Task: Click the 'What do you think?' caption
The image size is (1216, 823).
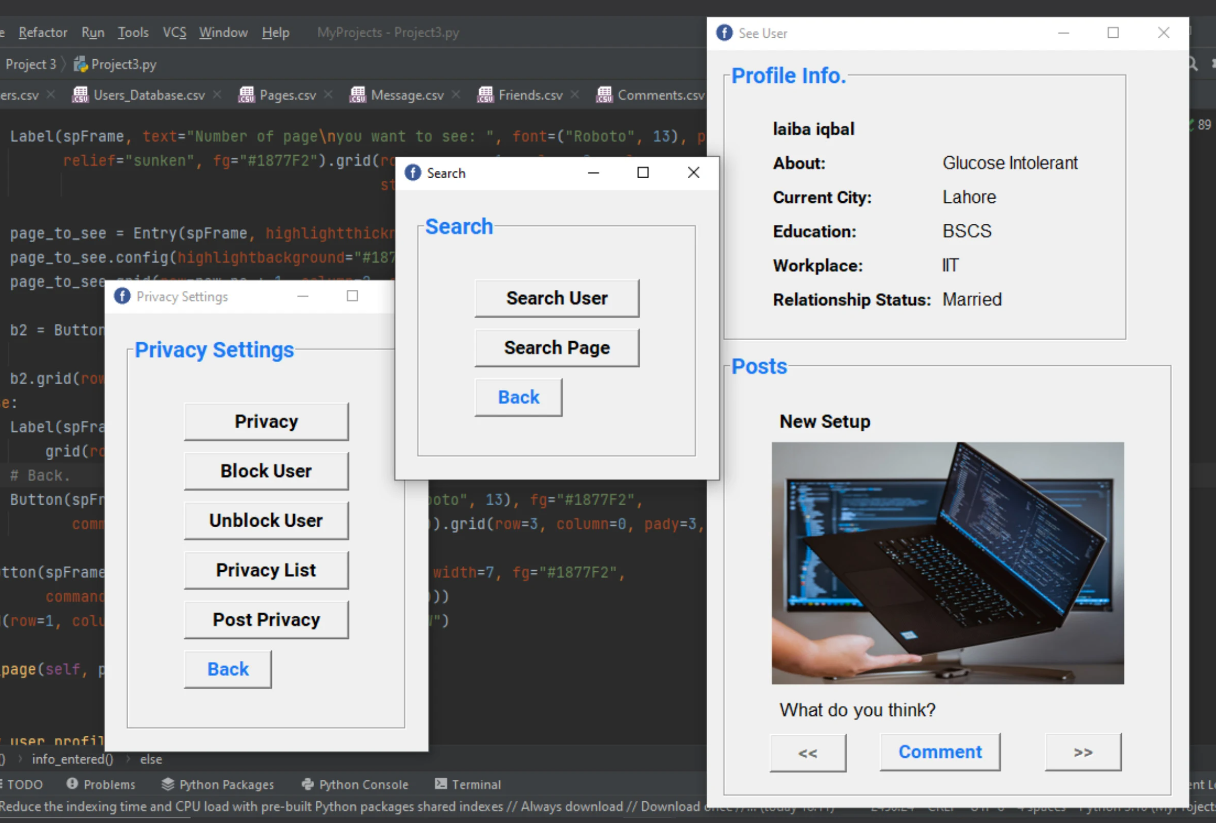Action: coord(858,711)
